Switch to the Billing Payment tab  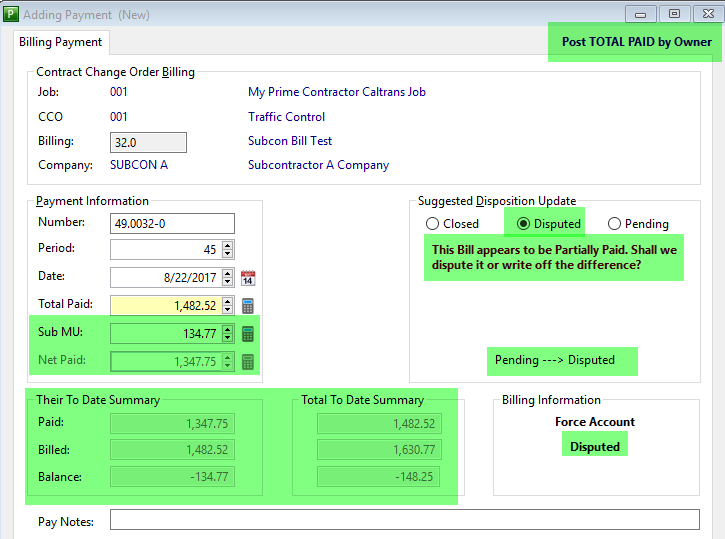tap(61, 42)
